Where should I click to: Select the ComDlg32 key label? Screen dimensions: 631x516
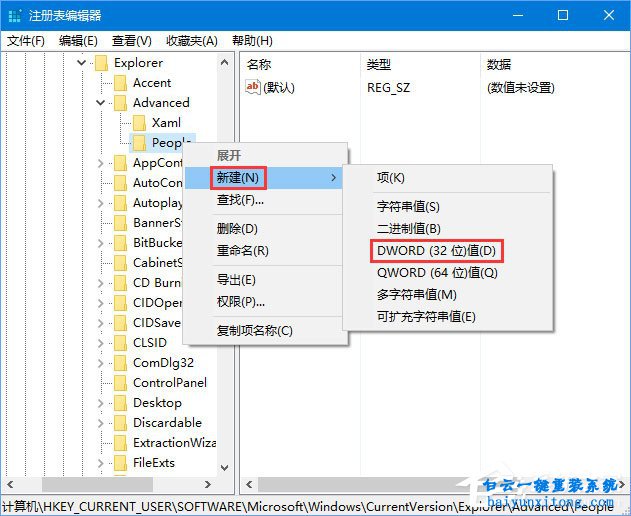click(x=163, y=363)
